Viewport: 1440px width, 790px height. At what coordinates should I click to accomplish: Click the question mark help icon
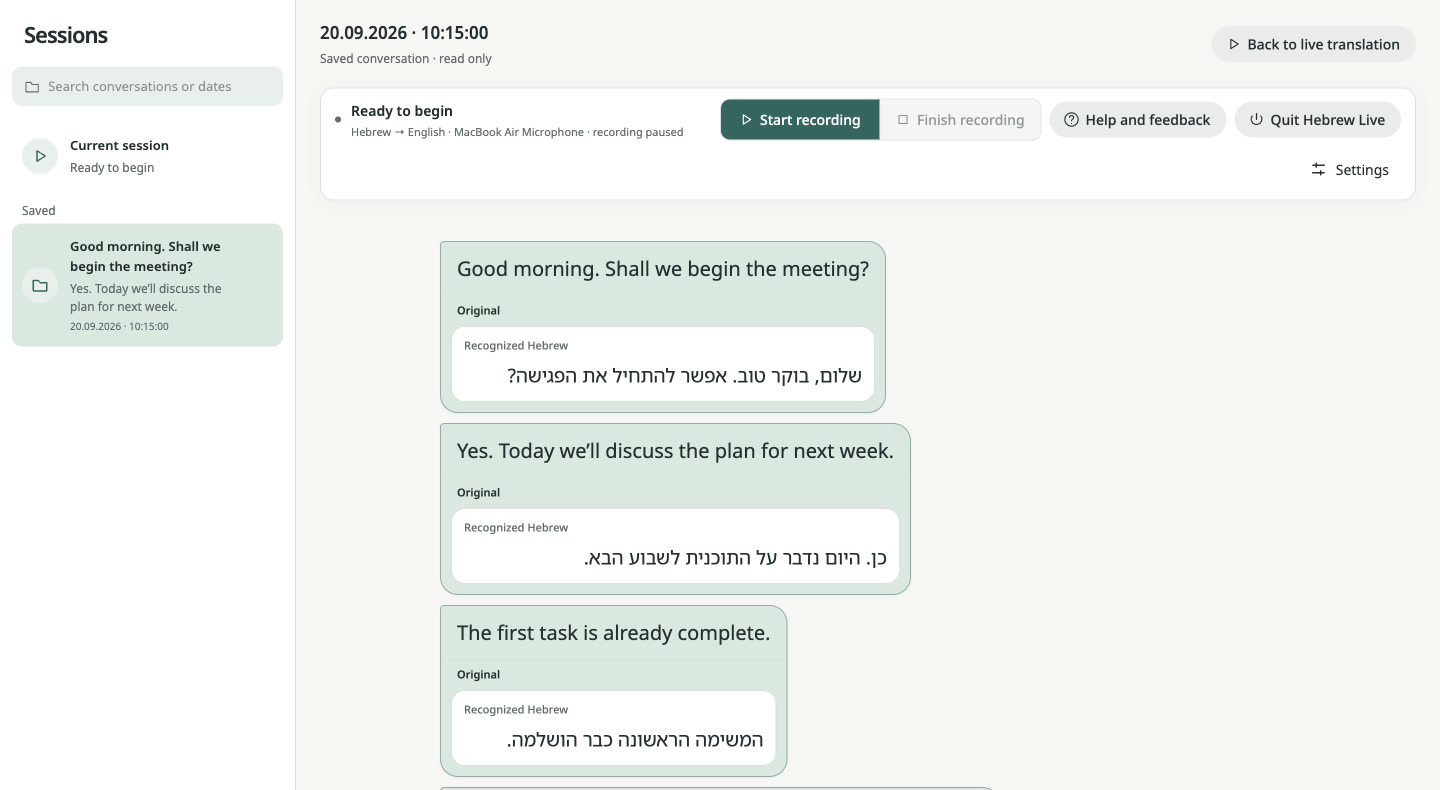pyautogui.click(x=1071, y=120)
